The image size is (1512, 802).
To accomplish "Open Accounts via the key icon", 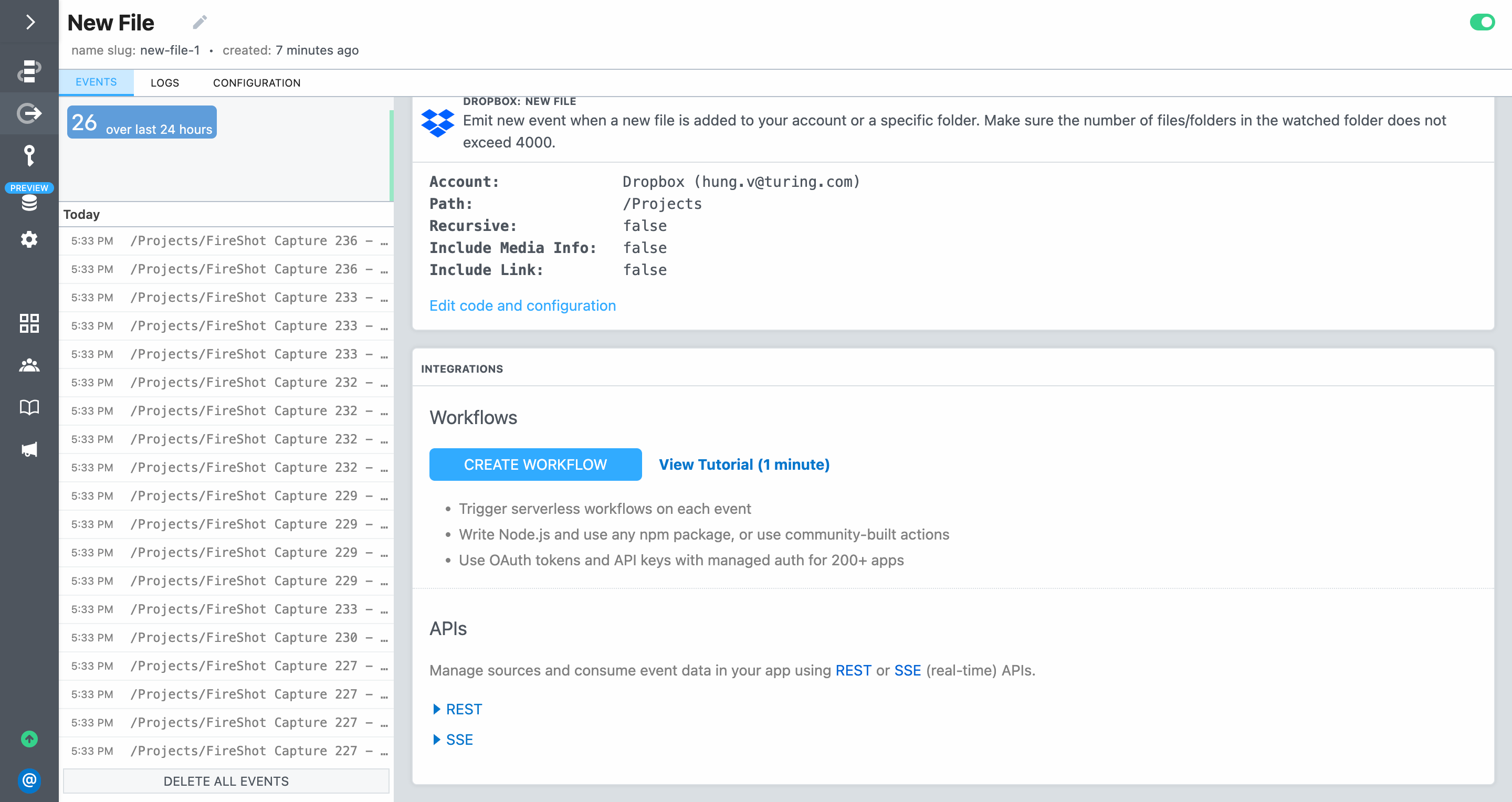I will pos(29,155).
